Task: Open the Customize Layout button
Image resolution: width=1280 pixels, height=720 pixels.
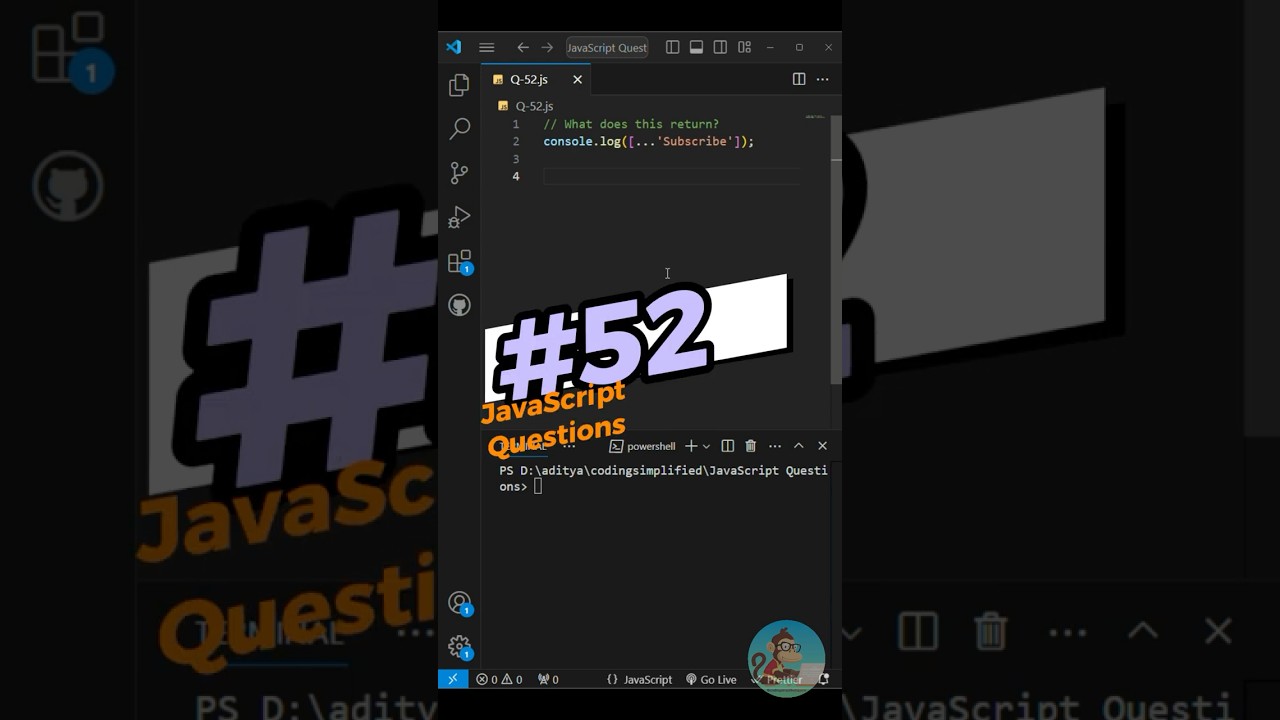Action: 744,47
